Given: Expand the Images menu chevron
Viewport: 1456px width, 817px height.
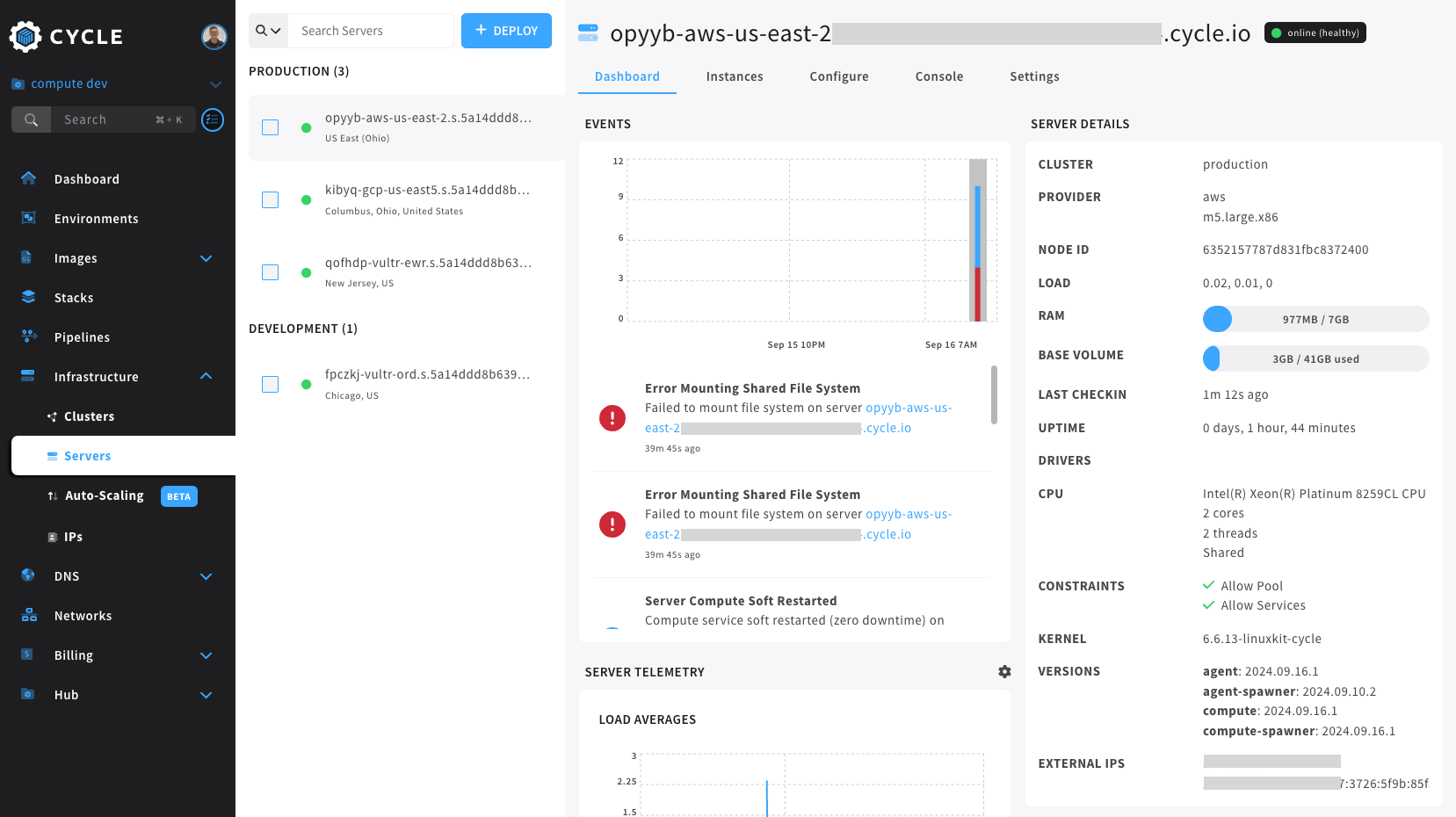Looking at the screenshot, I should tap(206, 258).
